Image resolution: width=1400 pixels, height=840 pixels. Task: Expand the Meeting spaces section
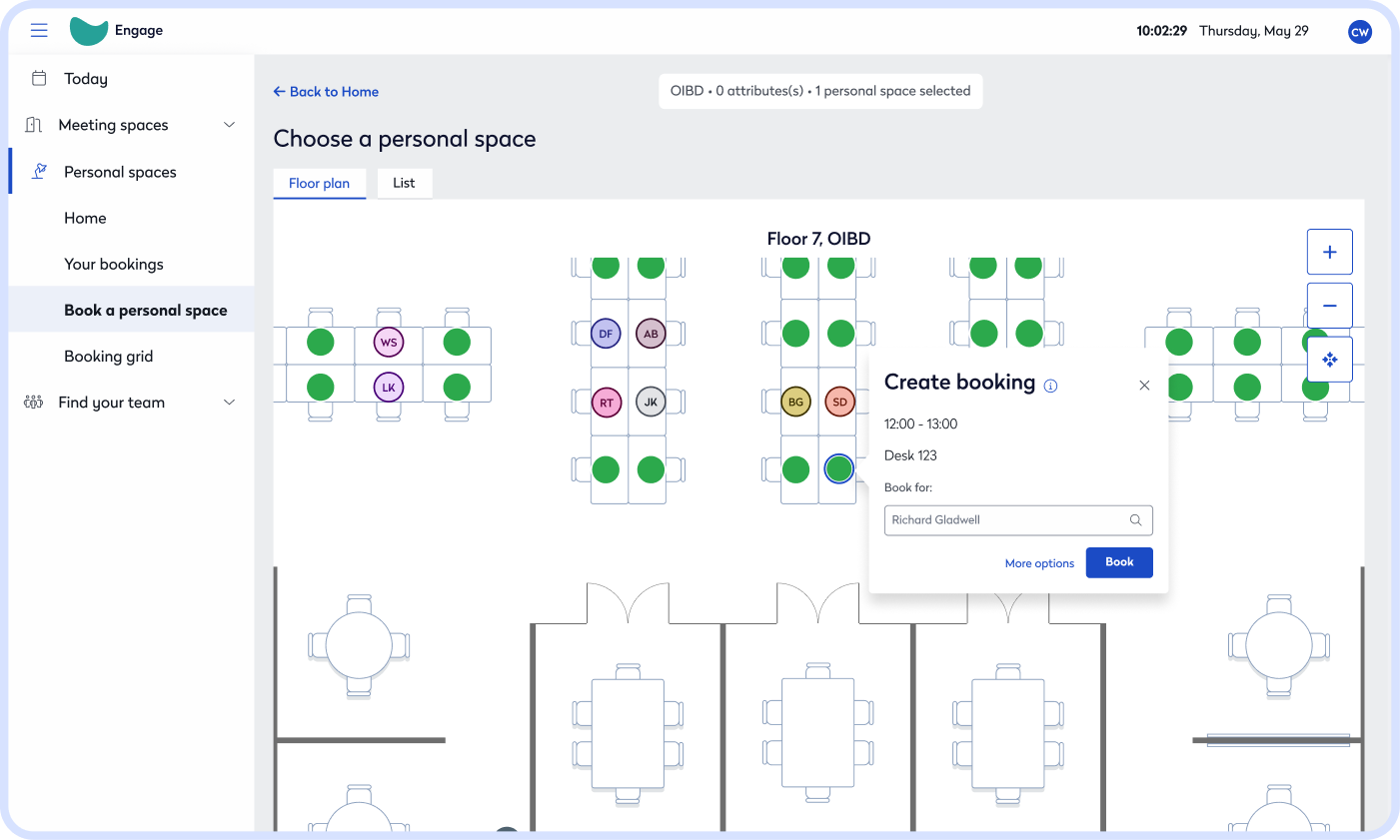click(229, 124)
